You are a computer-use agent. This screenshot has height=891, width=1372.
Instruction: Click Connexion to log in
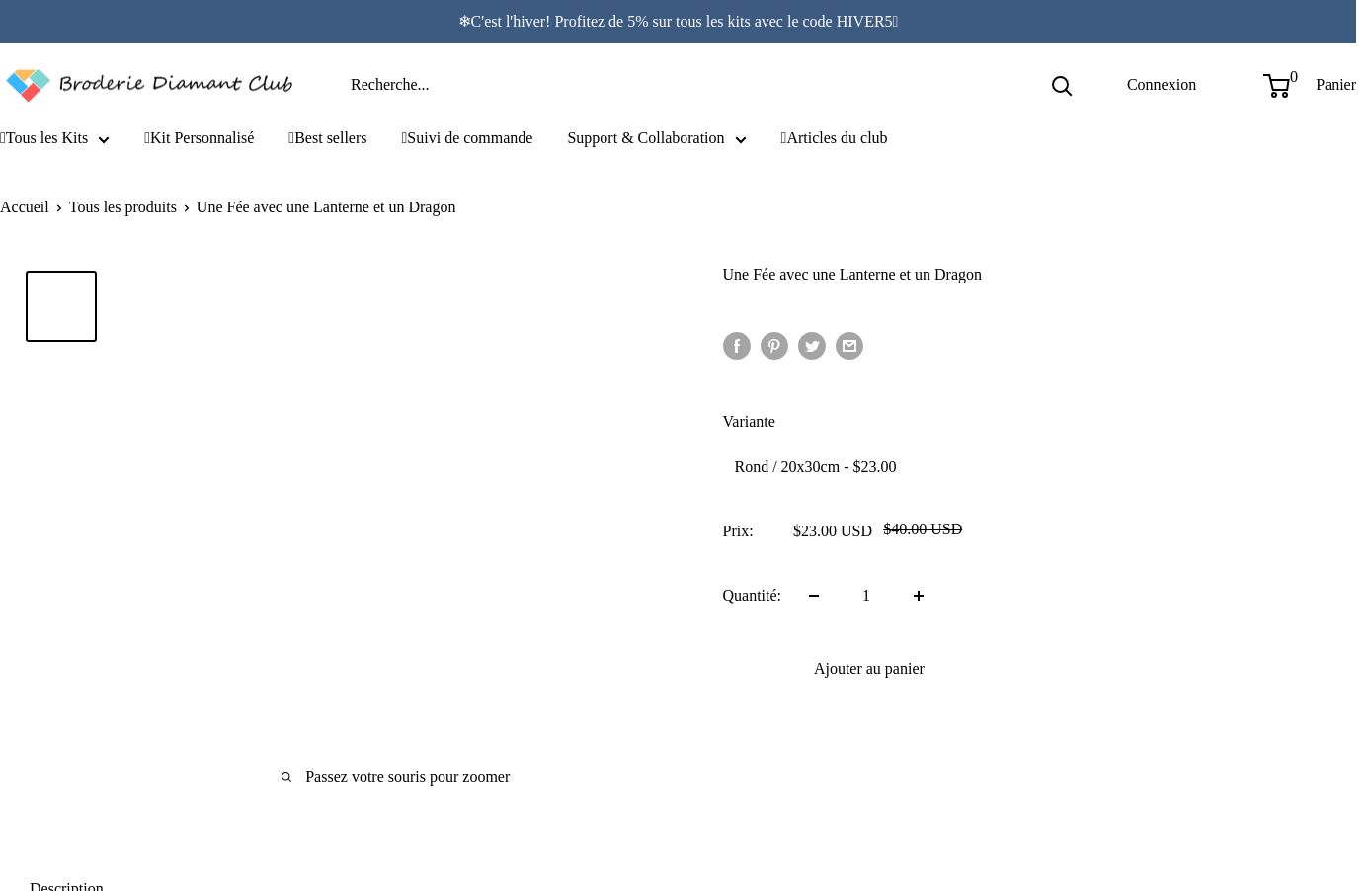click(x=1162, y=85)
